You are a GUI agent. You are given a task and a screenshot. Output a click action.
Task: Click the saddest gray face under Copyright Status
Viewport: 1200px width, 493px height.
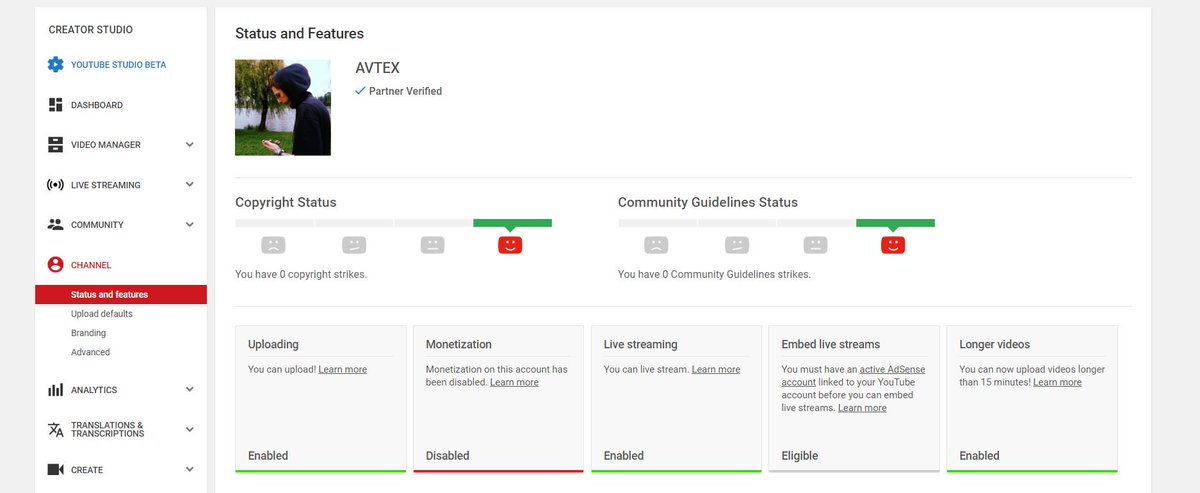(x=273, y=244)
